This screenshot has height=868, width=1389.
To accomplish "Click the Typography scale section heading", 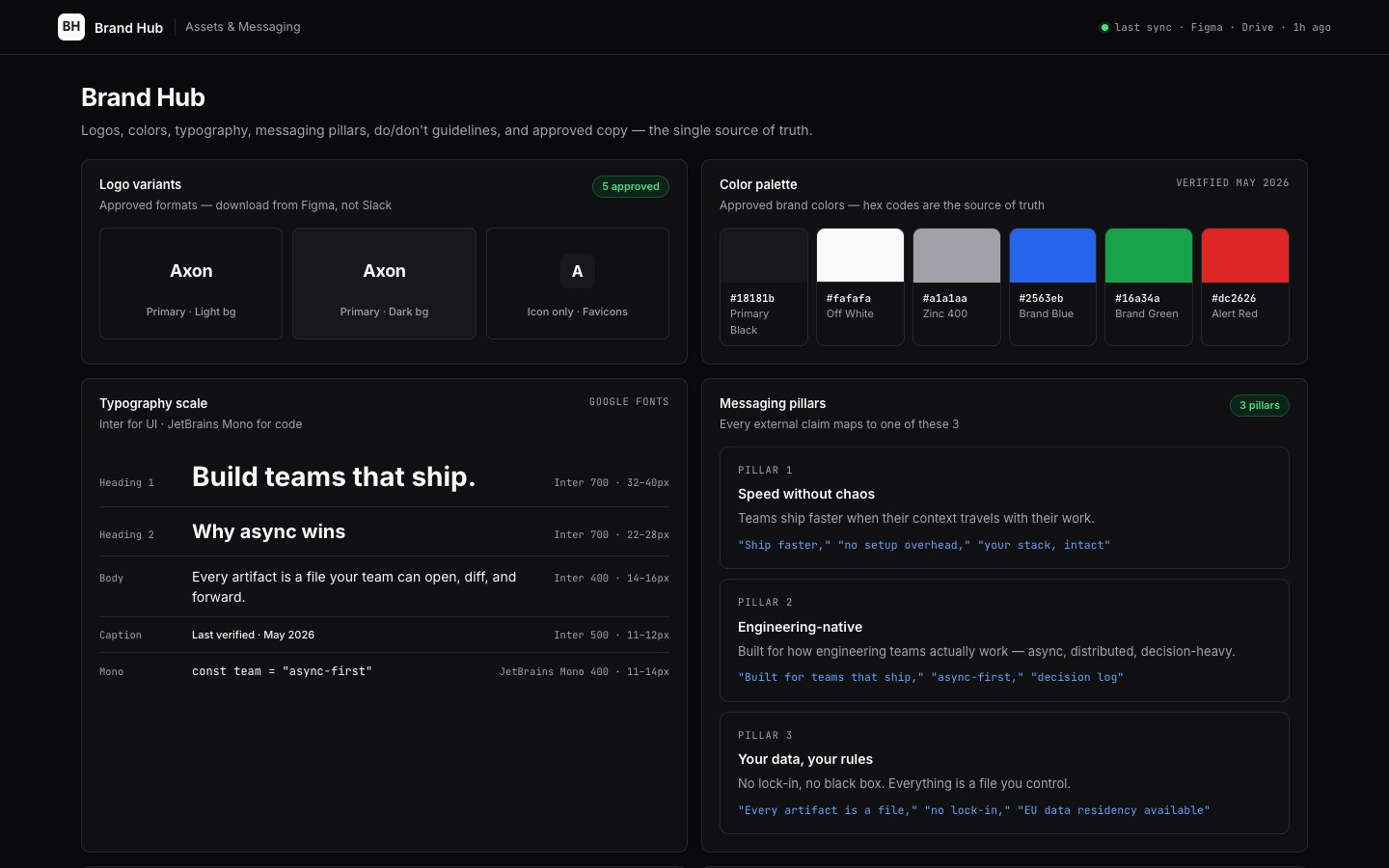I will coord(153,403).
